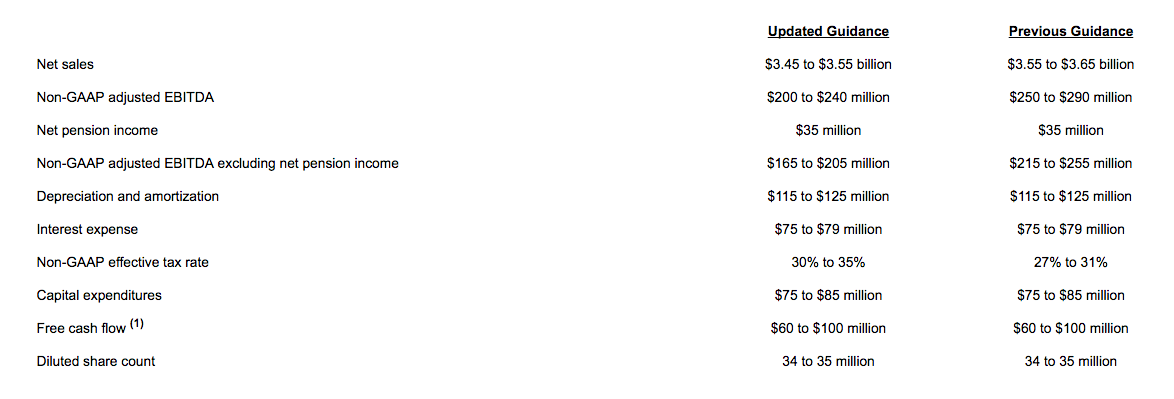Select updated EBITDA $200 to $240 million

click(828, 97)
